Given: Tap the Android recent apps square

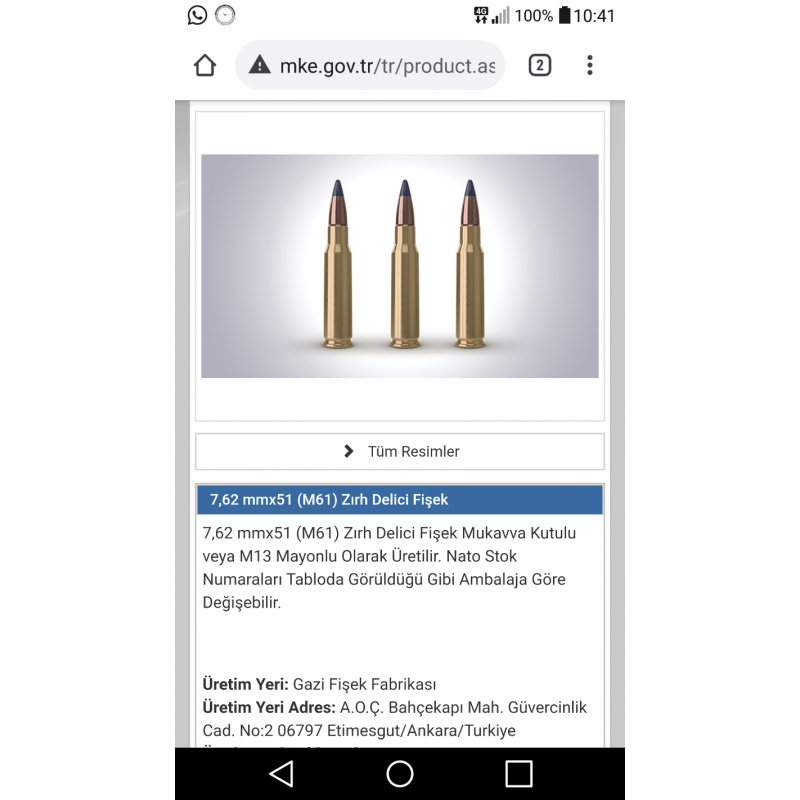Looking at the screenshot, I should click(519, 773).
